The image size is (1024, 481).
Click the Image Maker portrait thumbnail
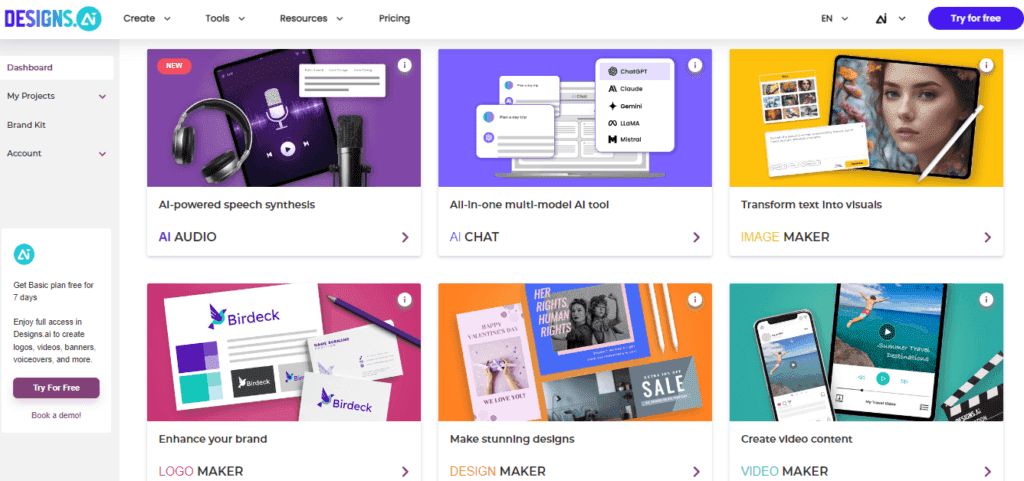click(x=866, y=117)
